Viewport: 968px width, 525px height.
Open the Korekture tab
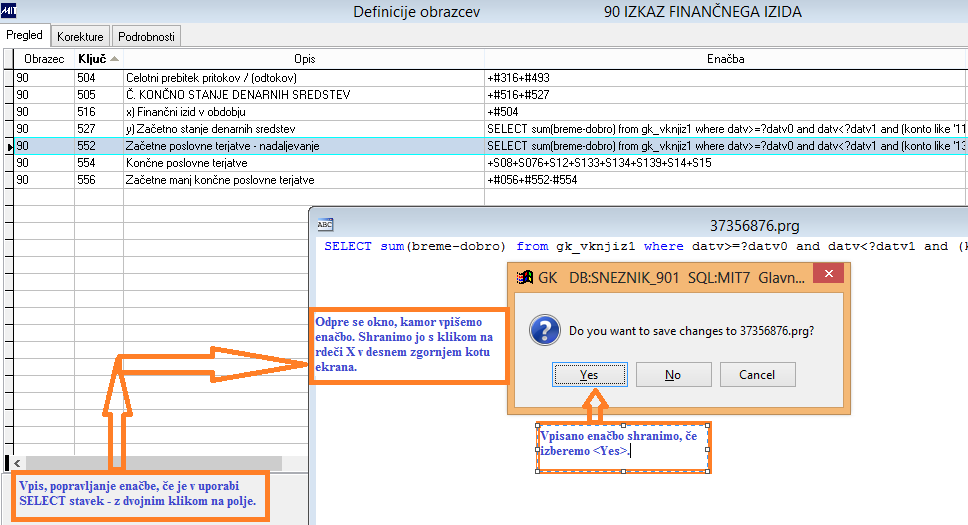coord(80,36)
